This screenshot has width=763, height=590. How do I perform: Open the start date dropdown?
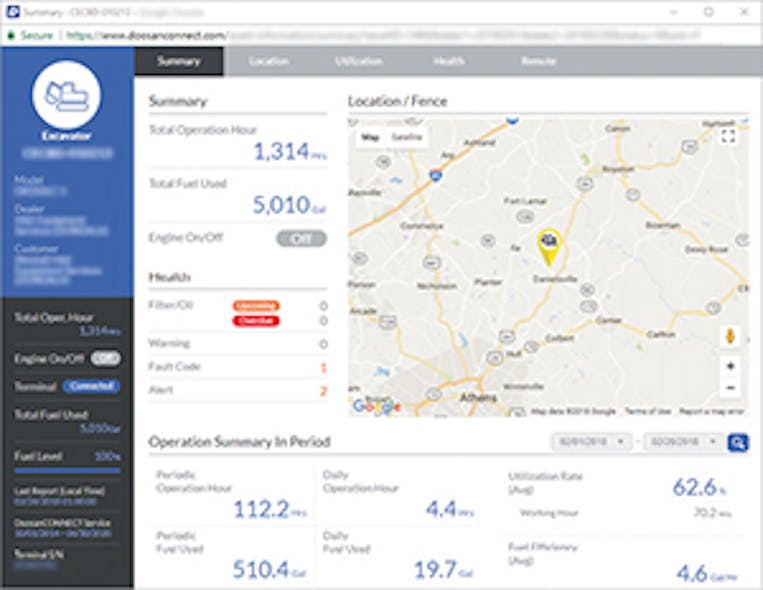pyautogui.click(x=592, y=442)
